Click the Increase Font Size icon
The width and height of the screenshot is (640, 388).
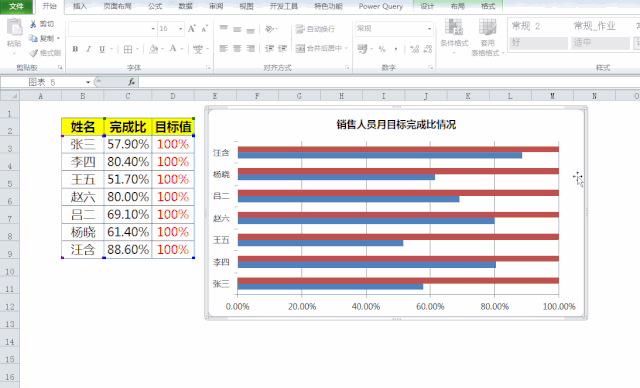tap(191, 29)
